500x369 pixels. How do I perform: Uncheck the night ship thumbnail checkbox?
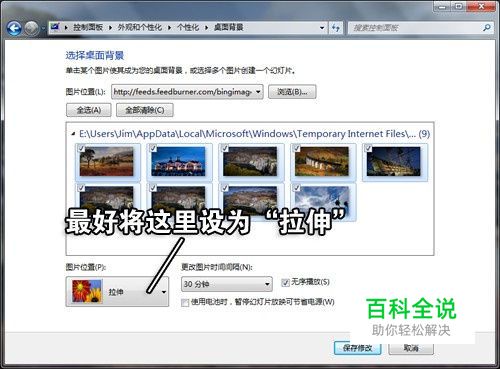tap(369, 149)
